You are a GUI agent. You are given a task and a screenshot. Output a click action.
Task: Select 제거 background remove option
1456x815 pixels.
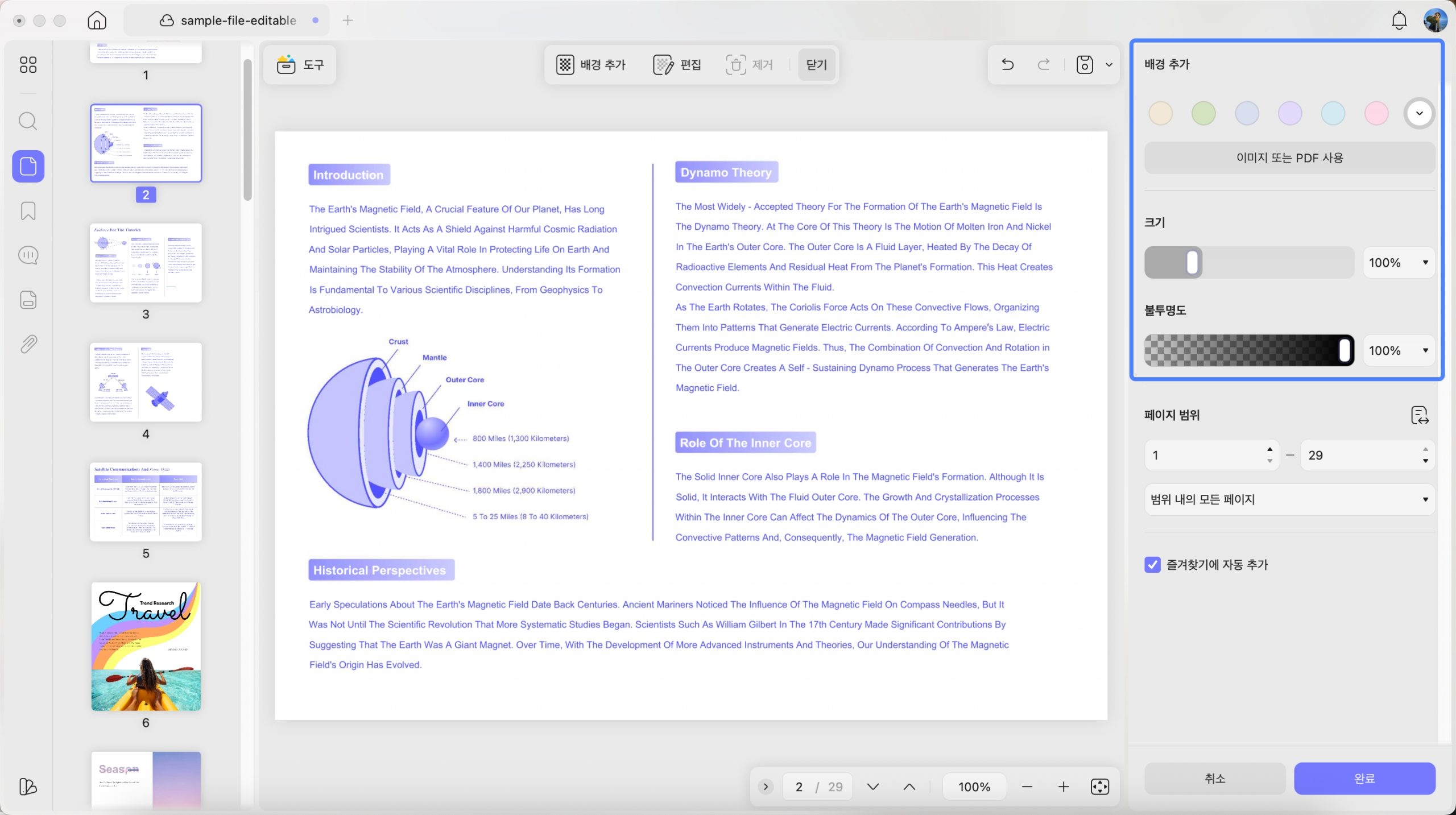click(750, 65)
